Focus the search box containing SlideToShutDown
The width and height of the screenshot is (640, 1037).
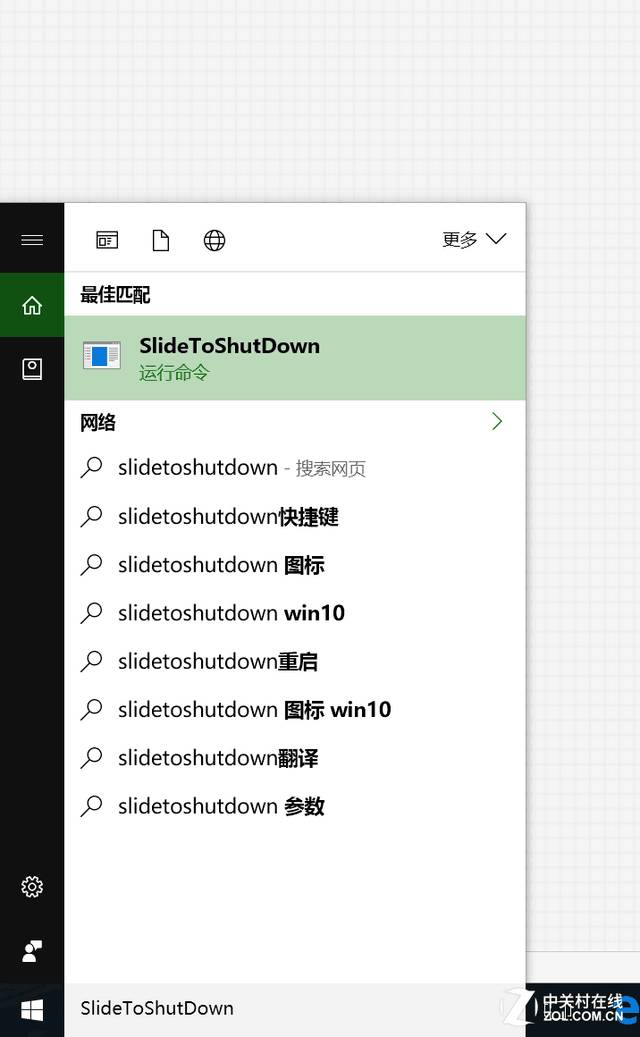pyautogui.click(x=295, y=1009)
